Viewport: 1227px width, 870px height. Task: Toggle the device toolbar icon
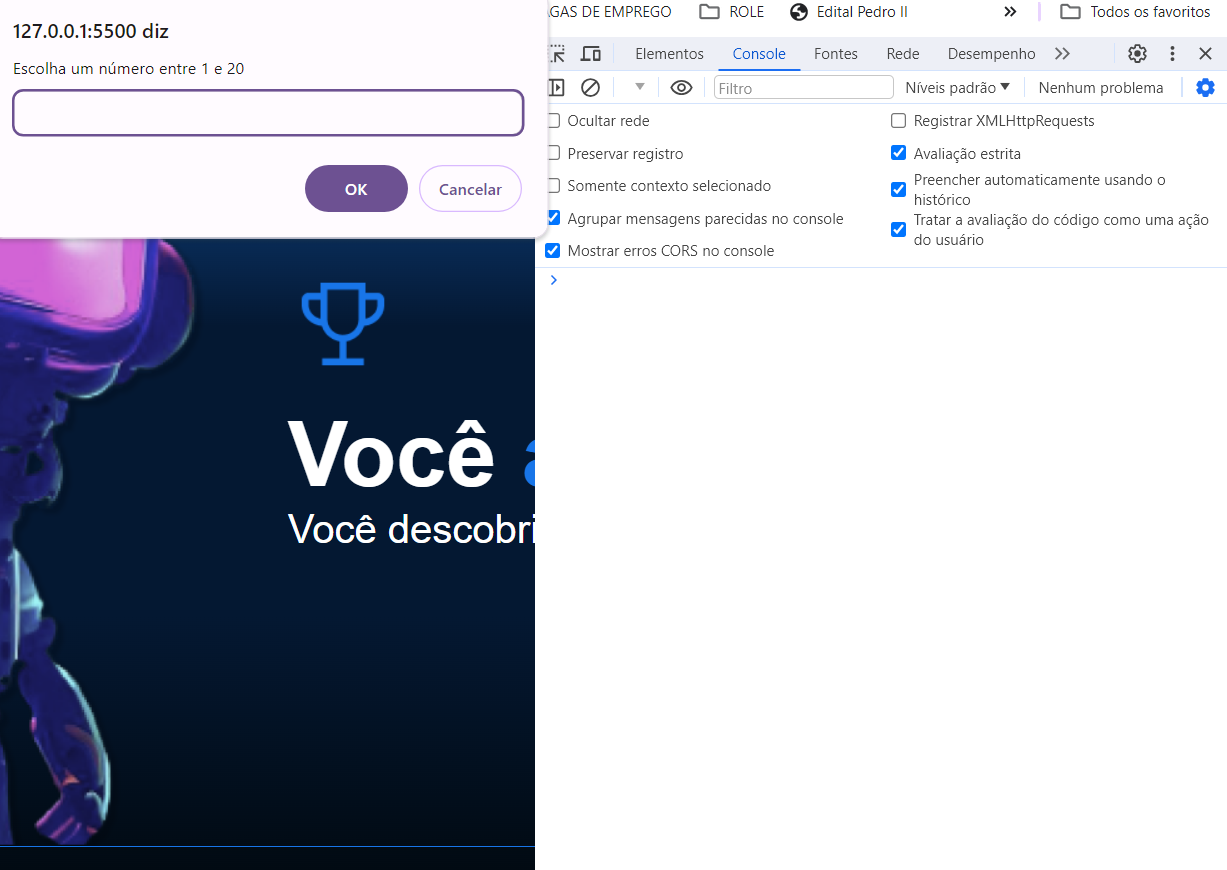click(591, 54)
